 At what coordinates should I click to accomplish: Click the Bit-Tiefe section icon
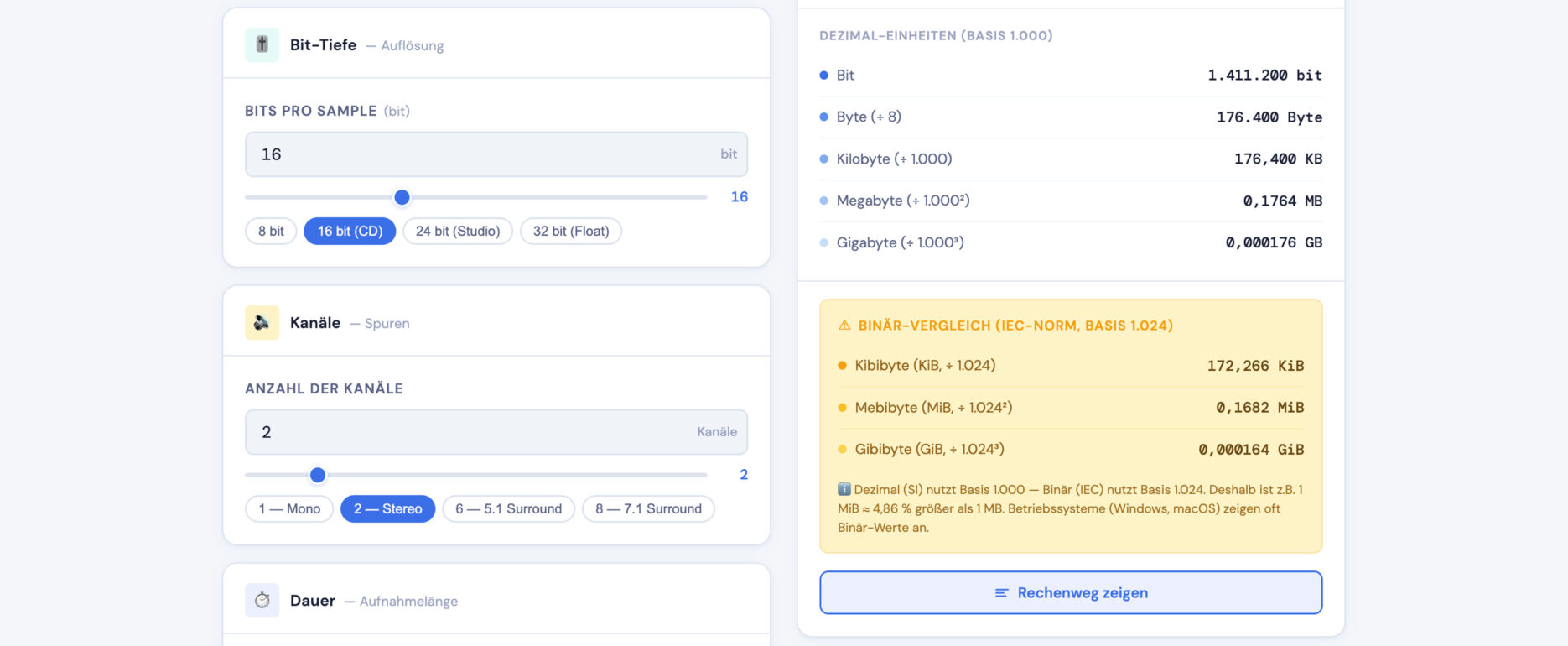pos(262,45)
